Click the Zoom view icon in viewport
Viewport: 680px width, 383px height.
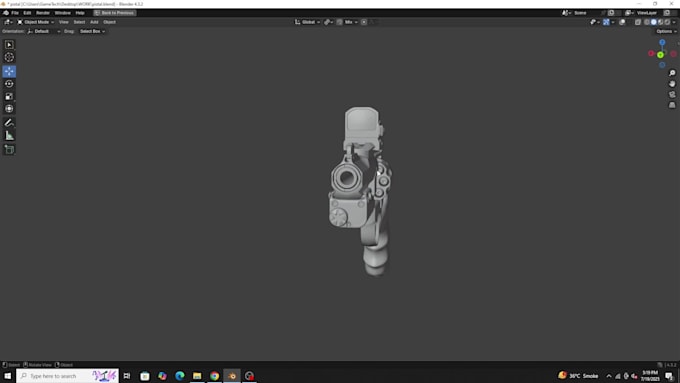[x=672, y=73]
